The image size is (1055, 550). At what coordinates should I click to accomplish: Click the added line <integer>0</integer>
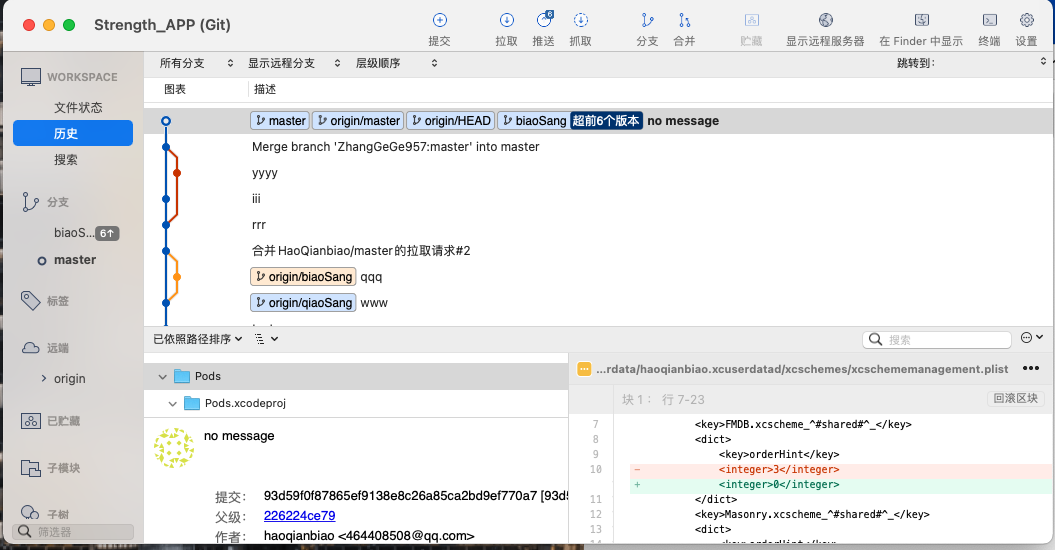point(779,485)
